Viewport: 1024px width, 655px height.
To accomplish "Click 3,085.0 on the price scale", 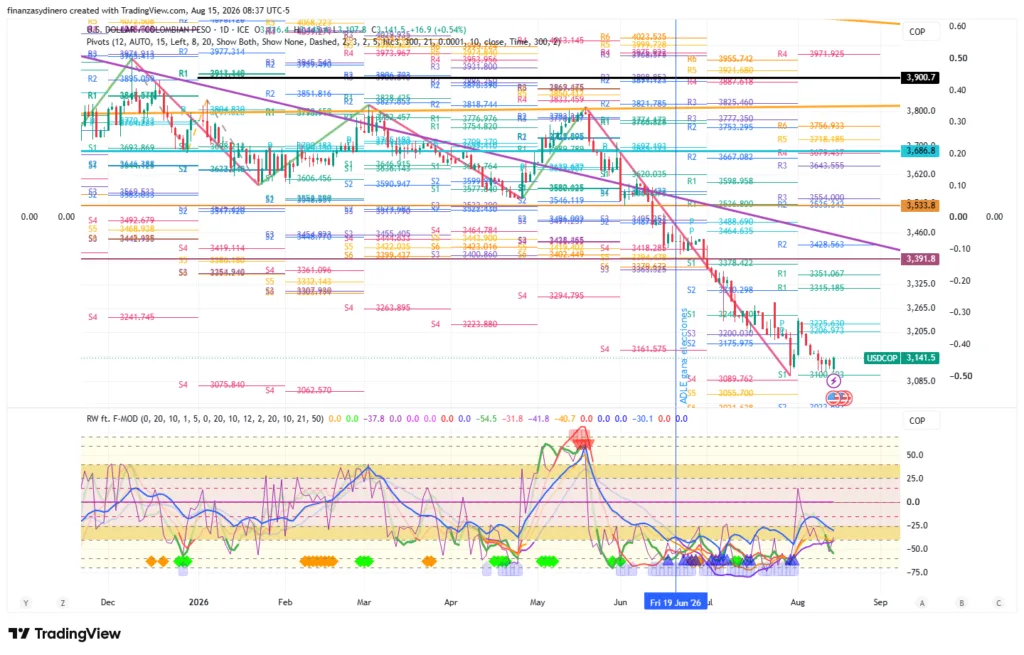I will tap(921, 381).
